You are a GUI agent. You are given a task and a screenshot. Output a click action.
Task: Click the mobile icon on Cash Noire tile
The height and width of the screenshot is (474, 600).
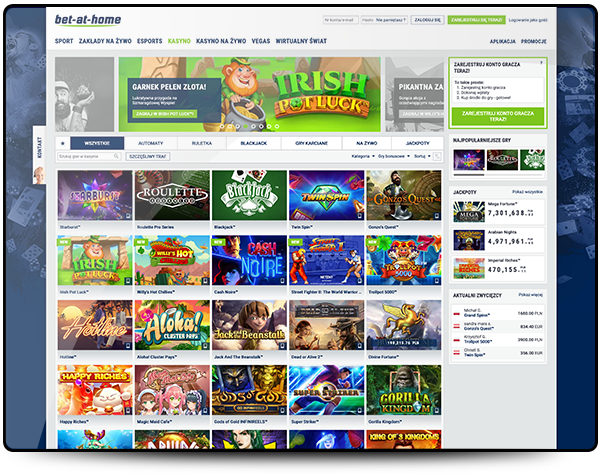pyautogui.click(x=282, y=281)
